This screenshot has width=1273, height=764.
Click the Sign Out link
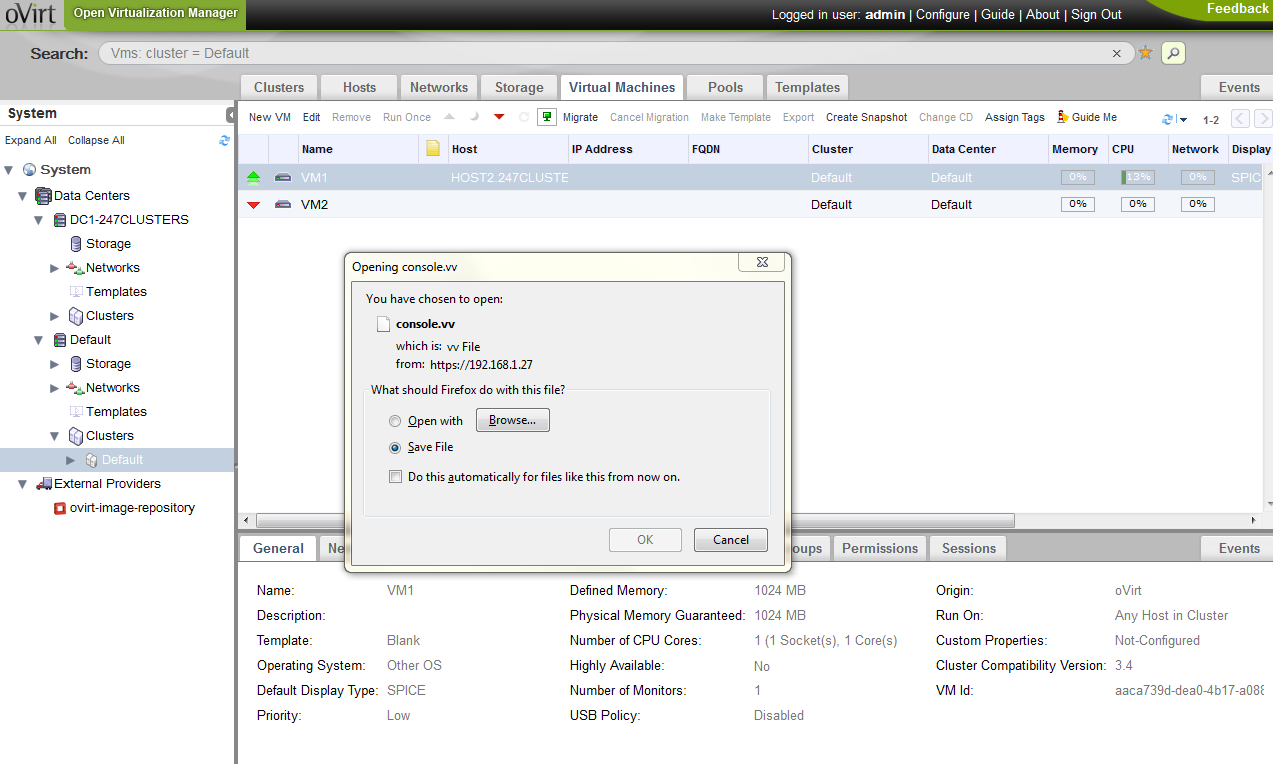(x=1096, y=14)
